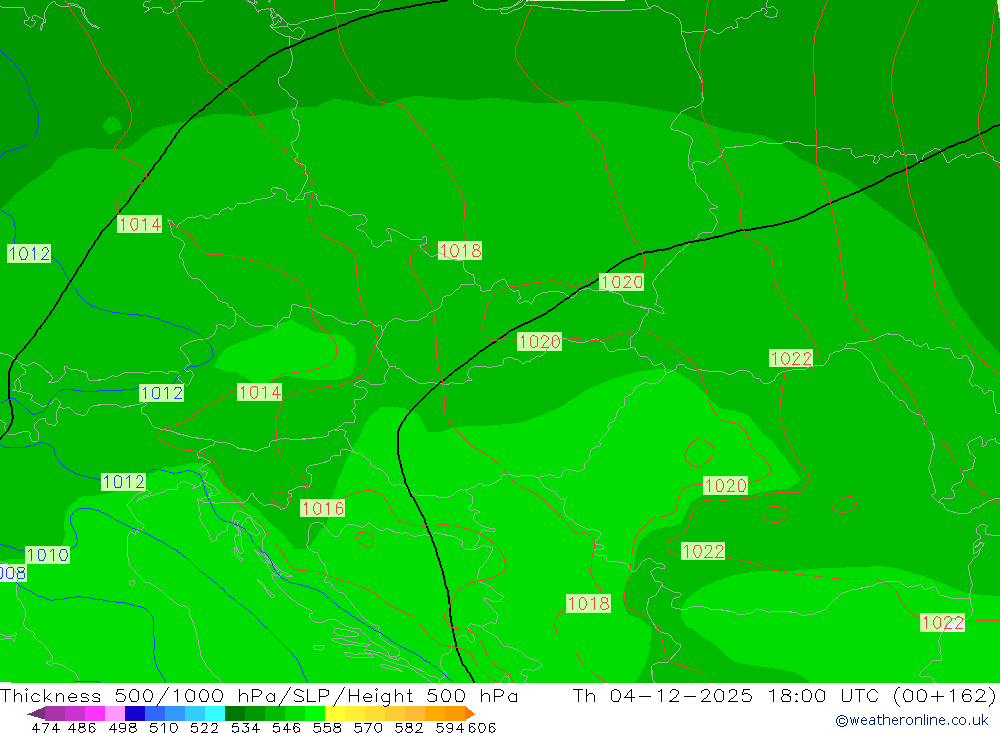Select the bright yellow legend swatch beside green
This screenshot has width=1000, height=733.
(335, 714)
